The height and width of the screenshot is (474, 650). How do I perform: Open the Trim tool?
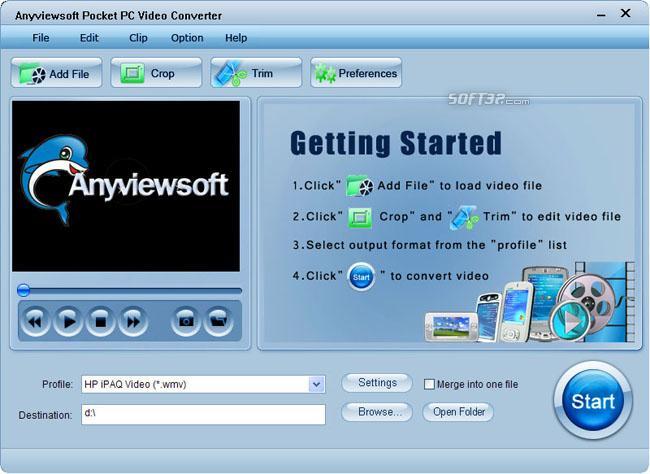[256, 73]
